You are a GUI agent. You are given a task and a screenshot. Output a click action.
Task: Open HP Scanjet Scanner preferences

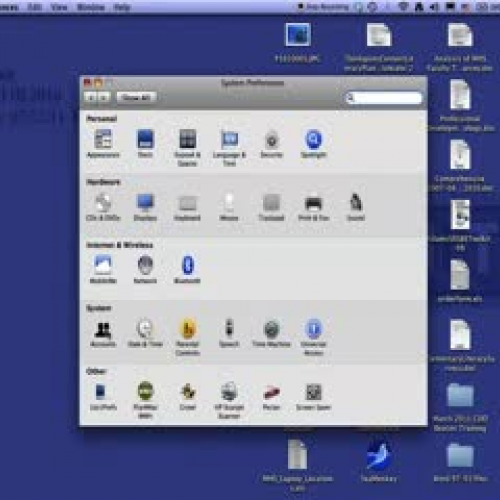pyautogui.click(x=229, y=400)
